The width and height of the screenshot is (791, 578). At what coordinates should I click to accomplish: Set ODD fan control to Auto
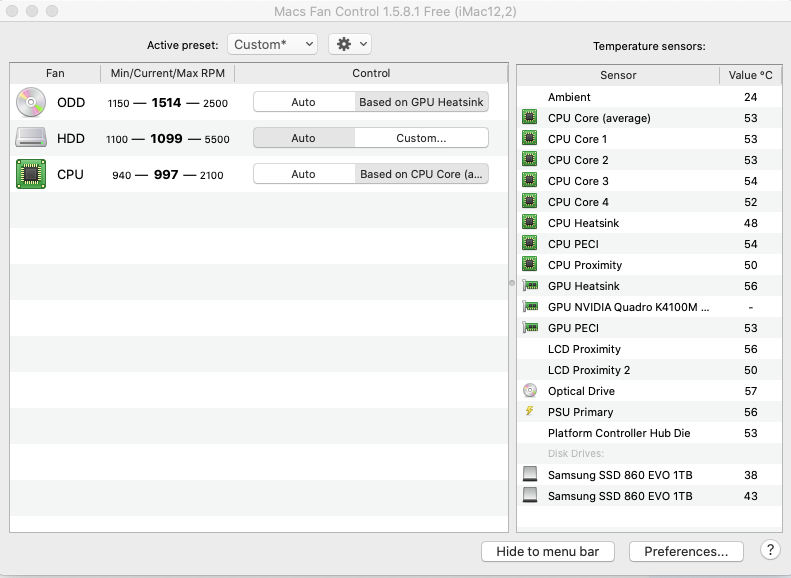303,102
